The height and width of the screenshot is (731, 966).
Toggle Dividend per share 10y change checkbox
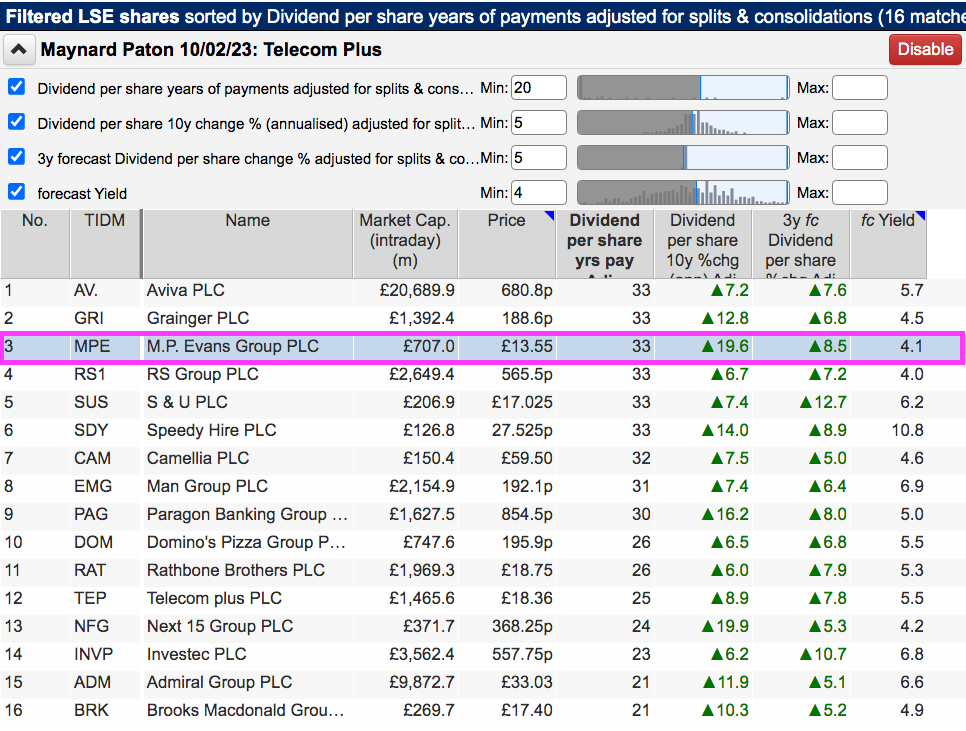(16, 123)
